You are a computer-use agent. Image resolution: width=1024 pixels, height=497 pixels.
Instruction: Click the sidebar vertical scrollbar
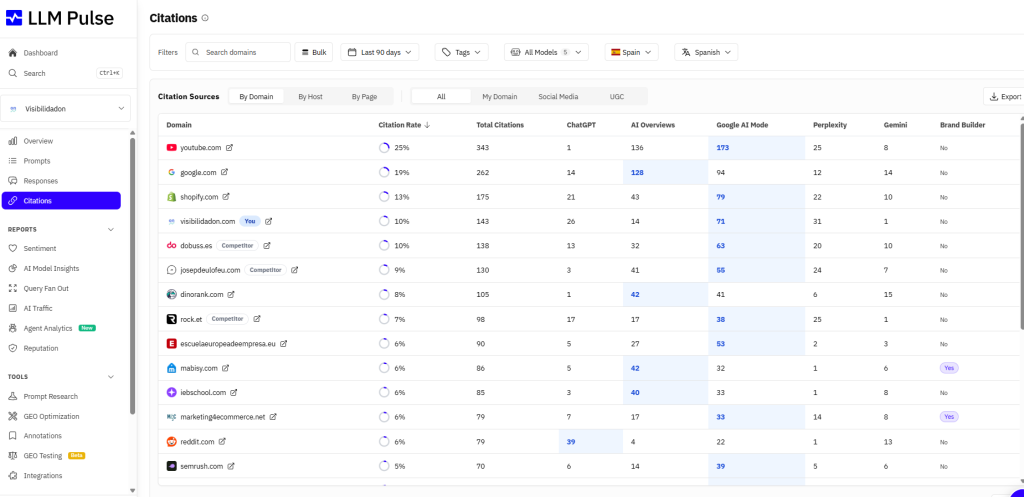point(133,274)
